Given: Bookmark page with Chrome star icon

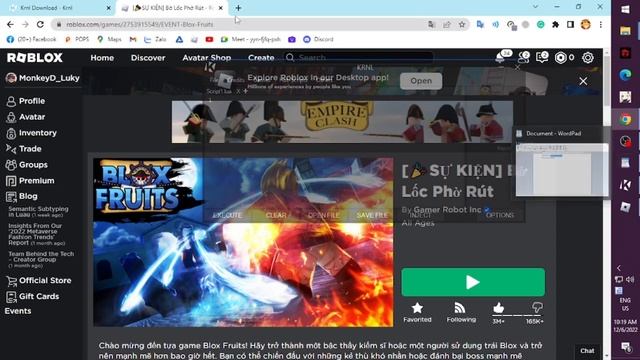Looking at the screenshot, I should (462, 24).
